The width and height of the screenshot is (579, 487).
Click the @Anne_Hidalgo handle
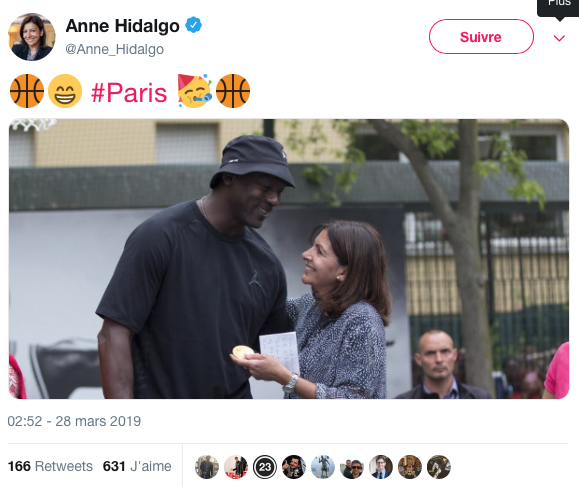coord(114,49)
